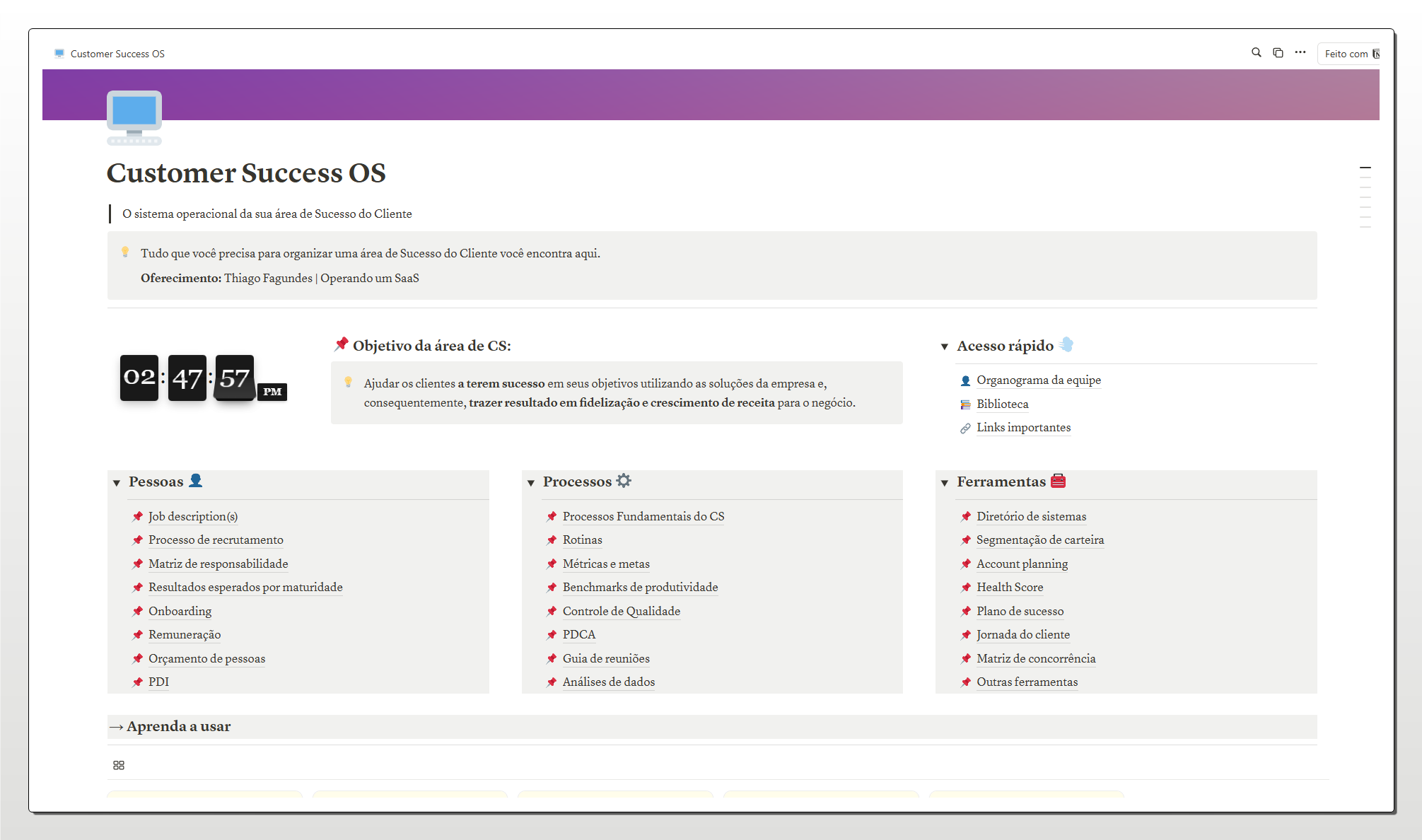Click the computer page icon above the title
1422x840 pixels.
pyautogui.click(x=134, y=115)
